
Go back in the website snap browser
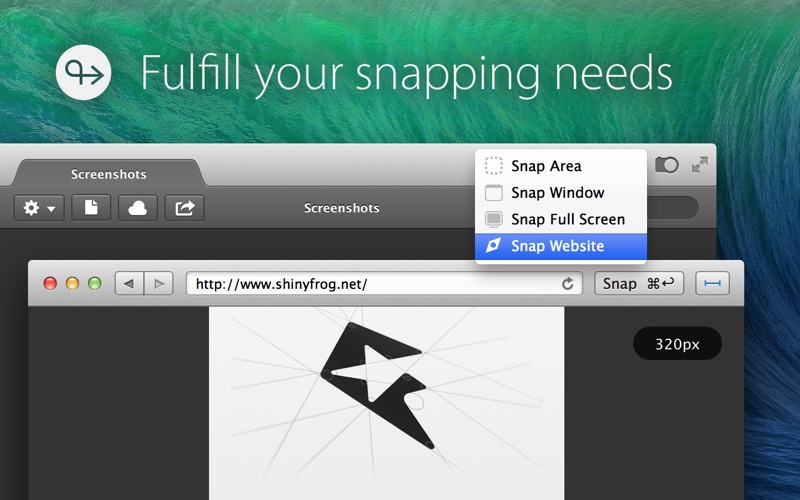130,283
